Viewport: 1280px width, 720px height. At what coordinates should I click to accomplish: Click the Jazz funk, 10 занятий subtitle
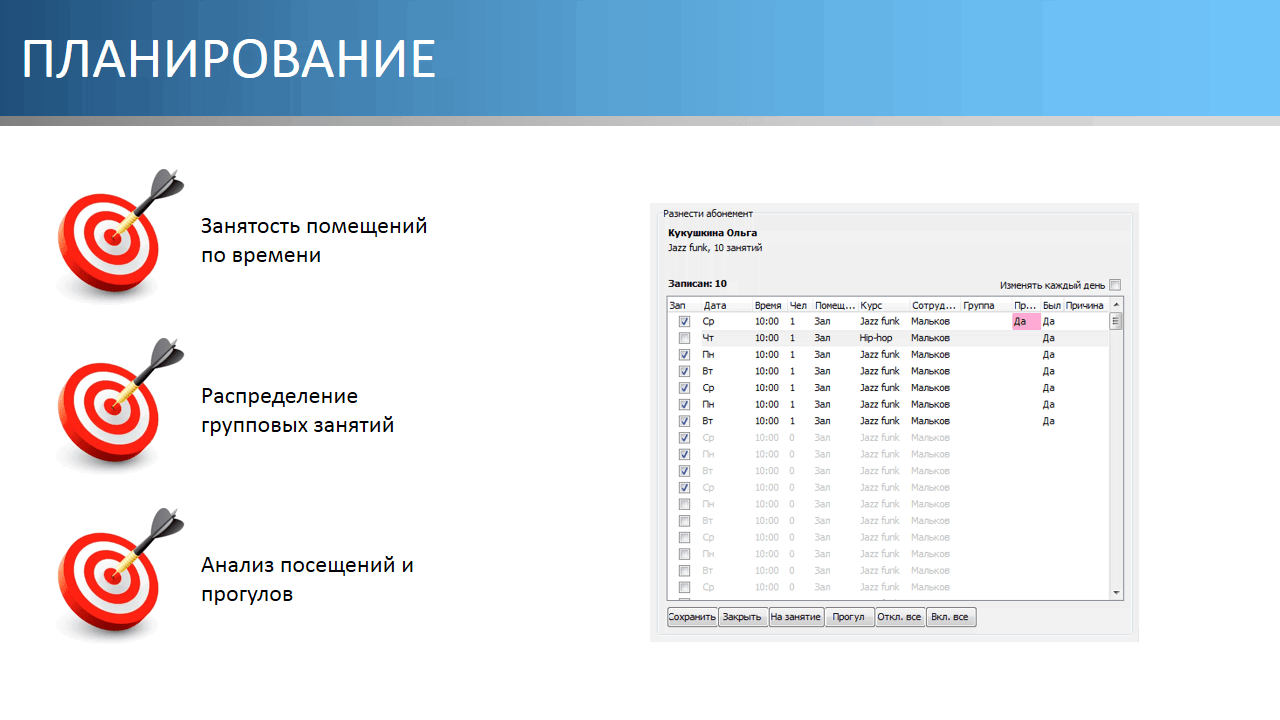click(715, 247)
